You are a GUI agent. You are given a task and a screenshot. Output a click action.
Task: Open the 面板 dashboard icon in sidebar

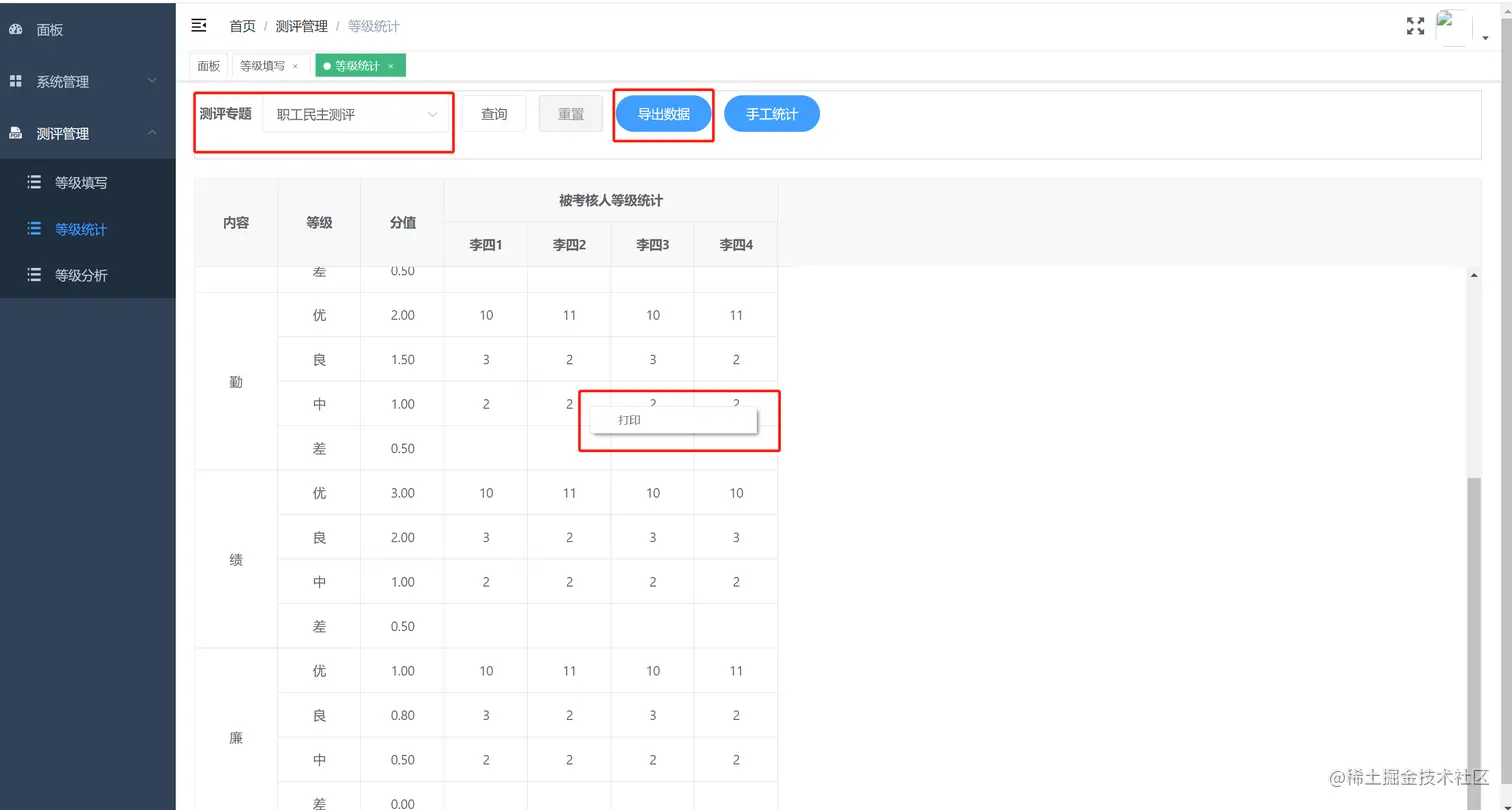(x=14, y=29)
